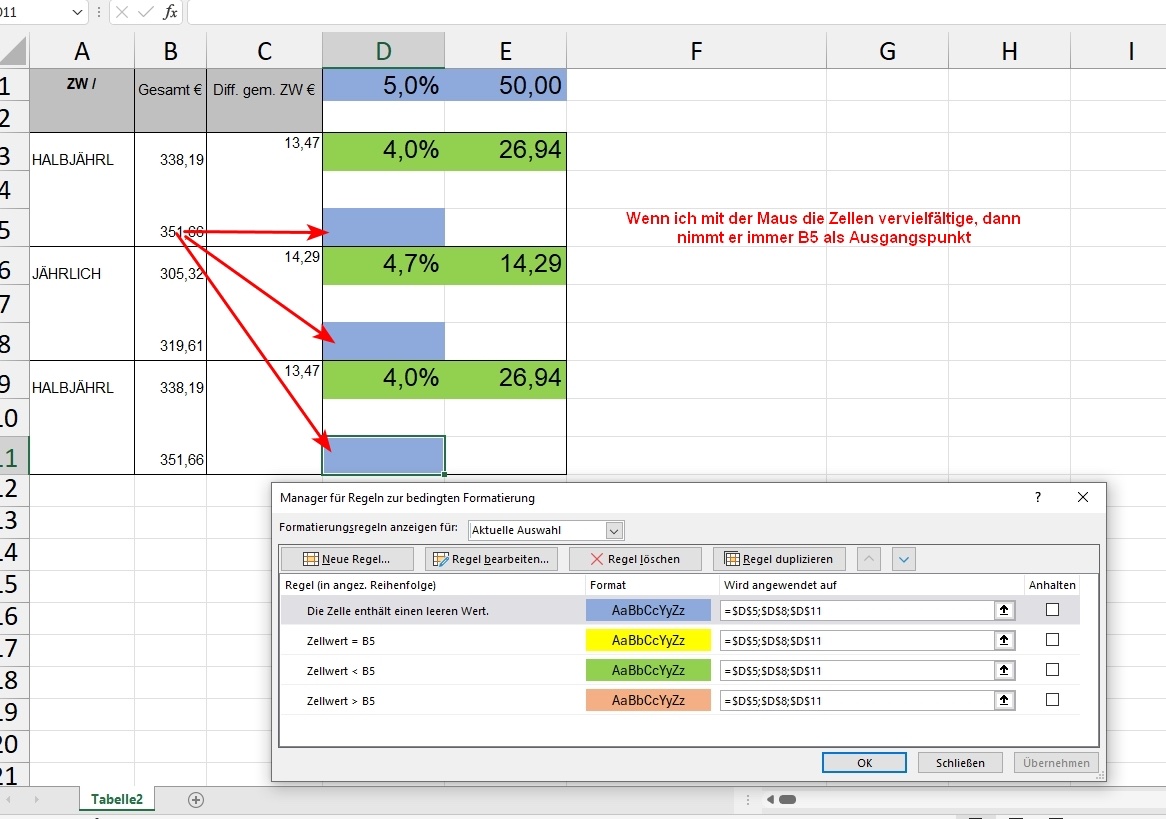This screenshot has height=819, width=1166.
Task: Click the yellow format preview swatch
Action: [x=648, y=640]
